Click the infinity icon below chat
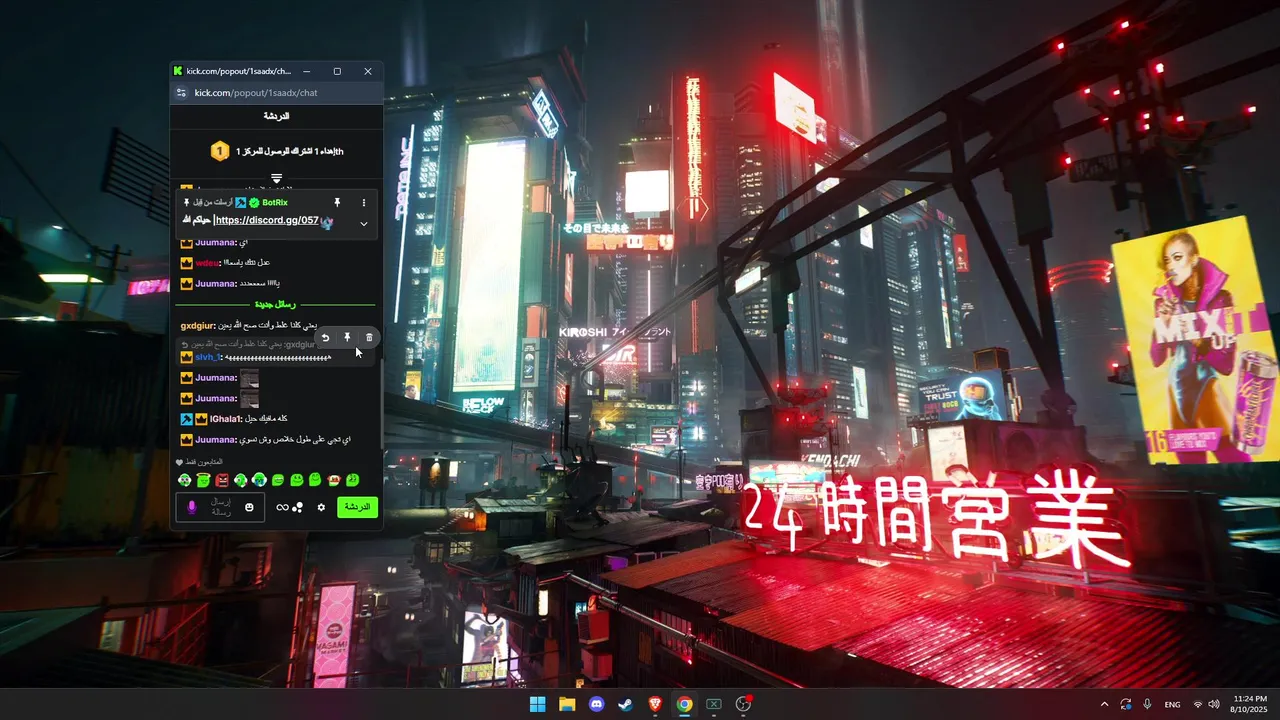Image resolution: width=1280 pixels, height=720 pixels. coord(282,507)
